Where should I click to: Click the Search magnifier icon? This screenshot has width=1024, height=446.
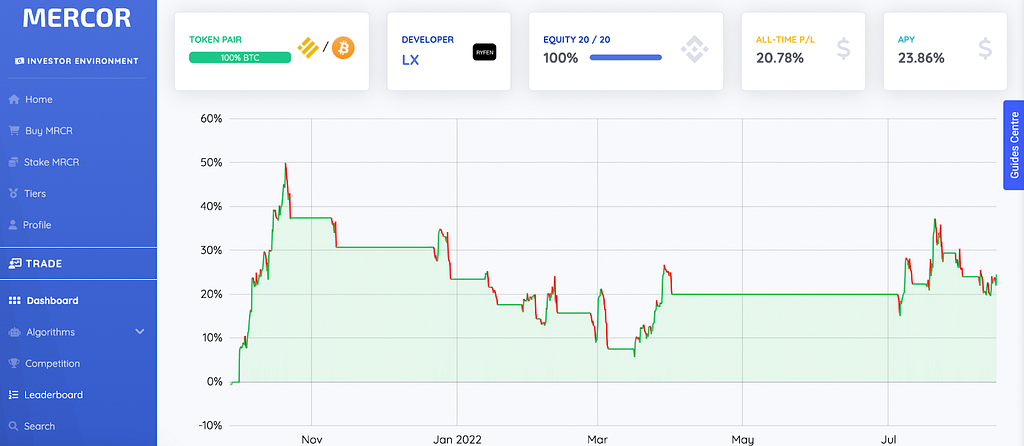click(x=14, y=426)
